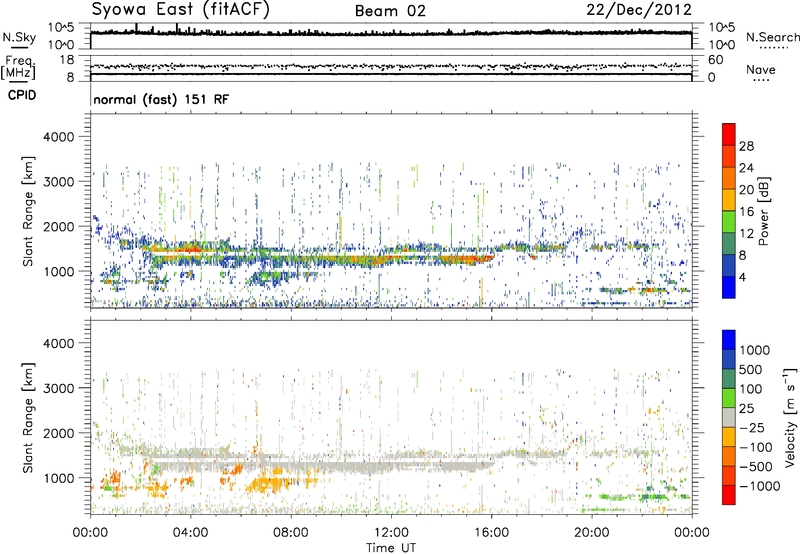Click the 'N.Sky' legend label
Screen dimensions: 800x554
(19, 37)
